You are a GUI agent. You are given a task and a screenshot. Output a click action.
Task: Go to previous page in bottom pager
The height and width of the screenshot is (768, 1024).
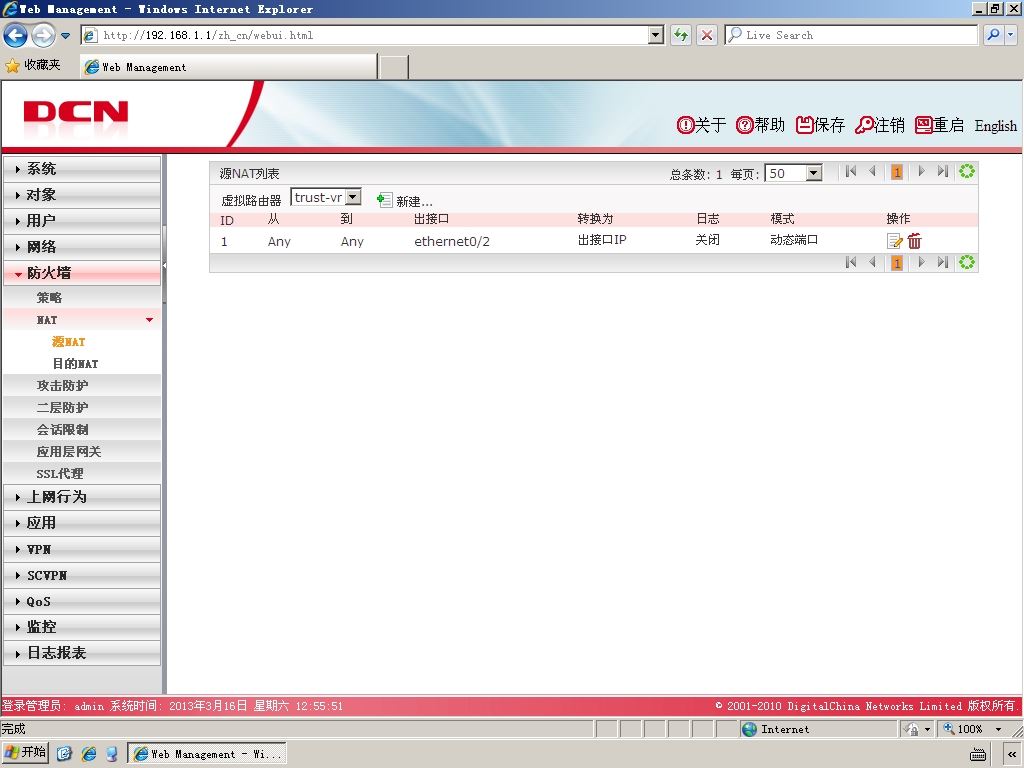click(872, 262)
